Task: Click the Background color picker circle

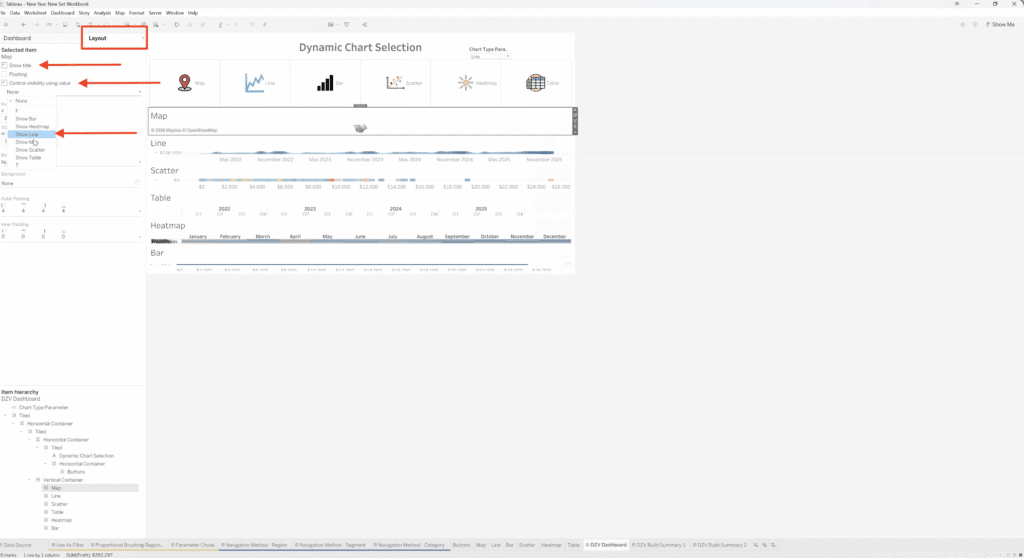Action: tap(137, 182)
